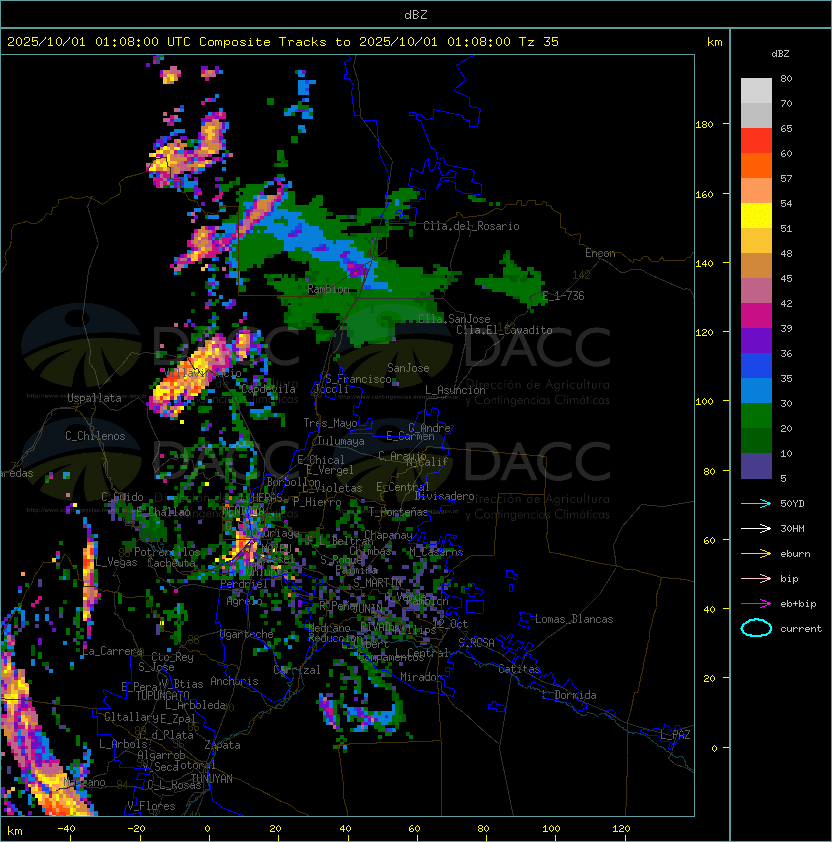Click the '120' tick on horizontal axis
The width and height of the screenshot is (832, 842).
[620, 829]
